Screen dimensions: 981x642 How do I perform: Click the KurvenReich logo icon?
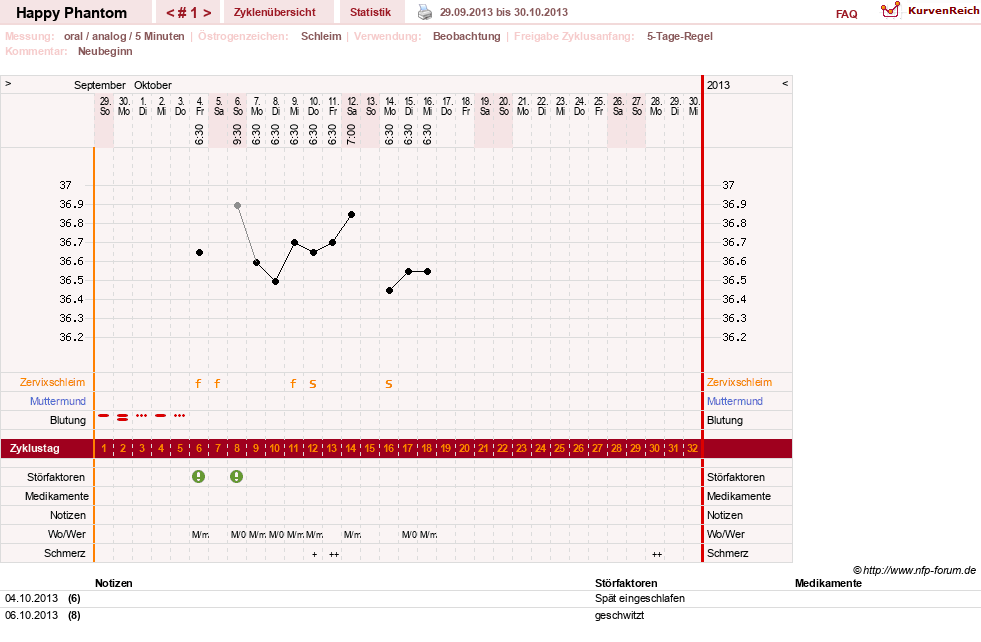click(890, 9)
